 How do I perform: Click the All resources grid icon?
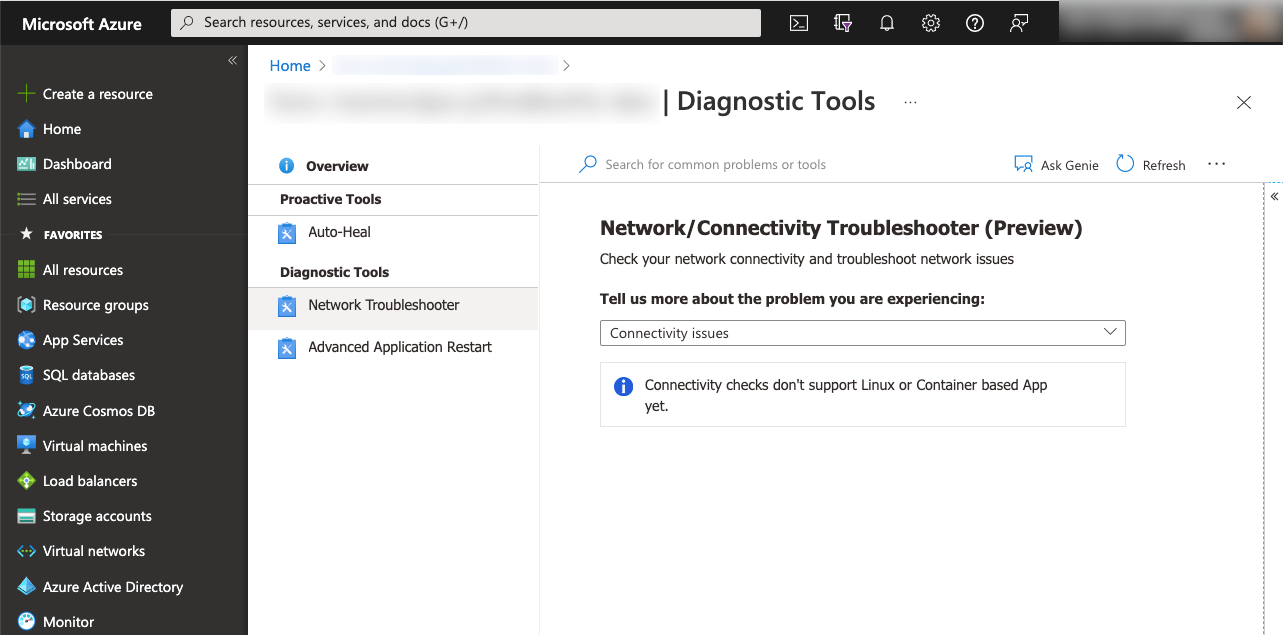pos(26,270)
